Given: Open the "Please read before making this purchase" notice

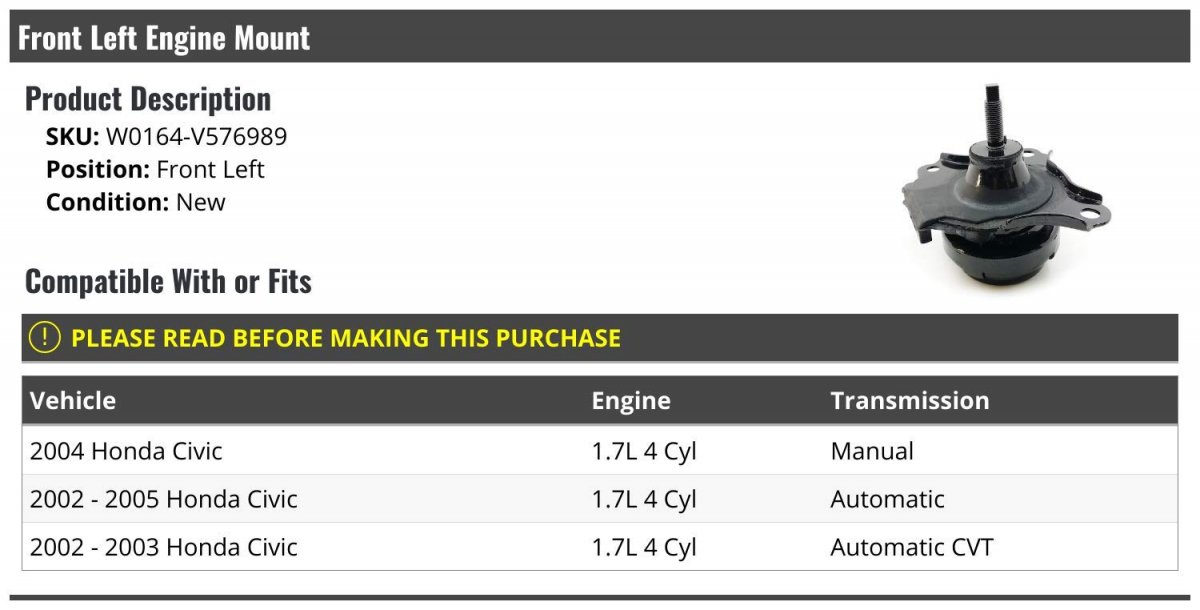Looking at the screenshot, I should 346,338.
